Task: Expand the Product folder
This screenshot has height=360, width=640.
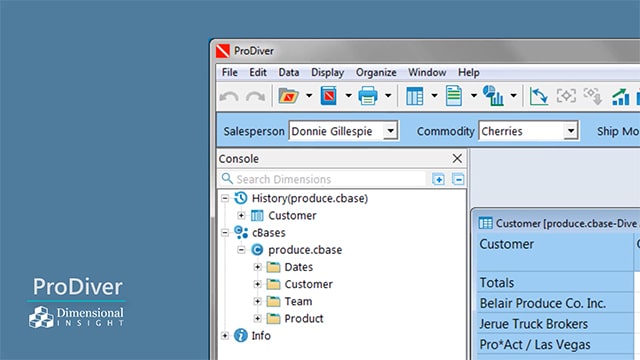Action: click(x=258, y=318)
